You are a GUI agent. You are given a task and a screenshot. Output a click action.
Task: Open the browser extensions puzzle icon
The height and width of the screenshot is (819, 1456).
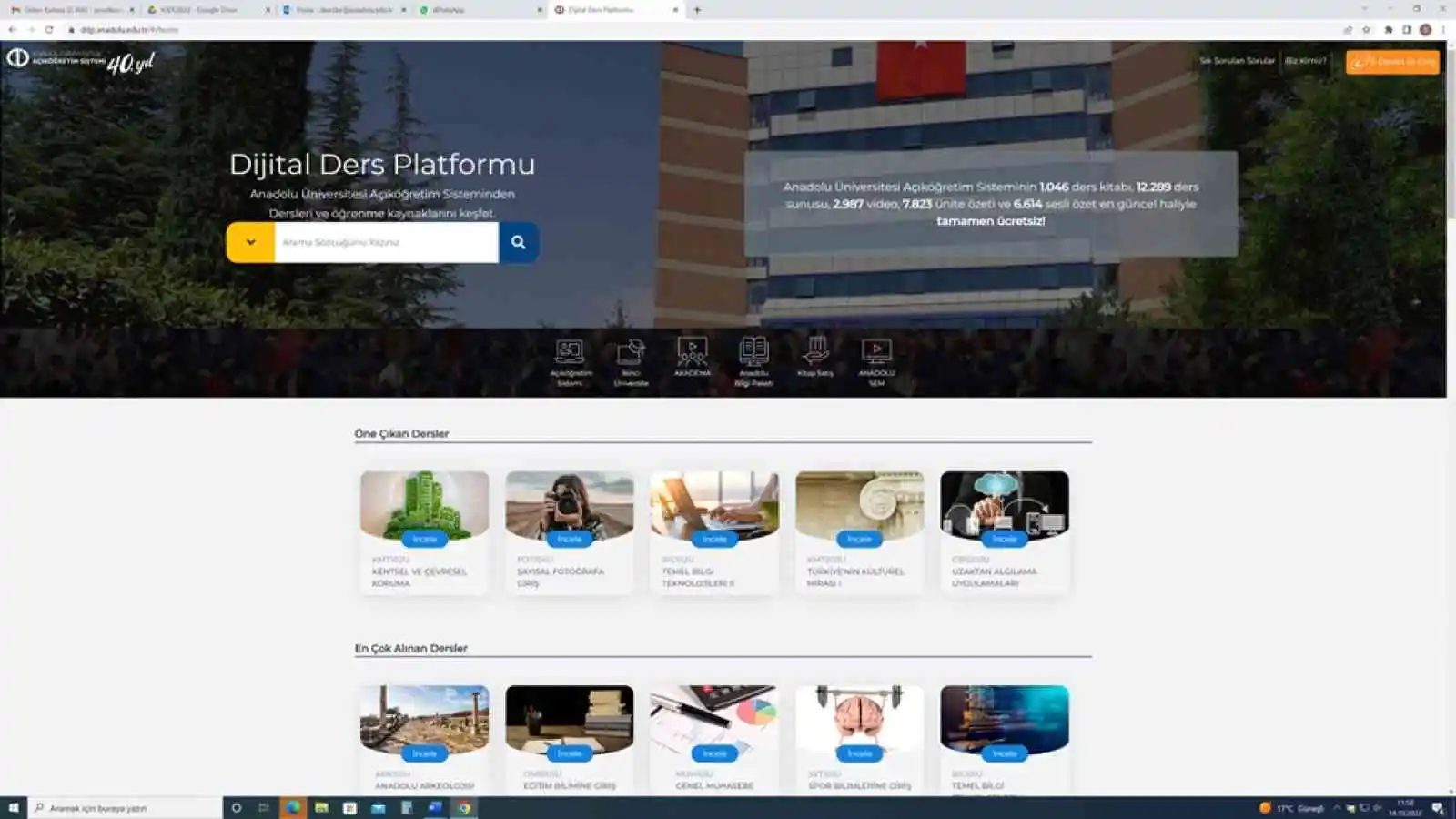tap(1389, 30)
